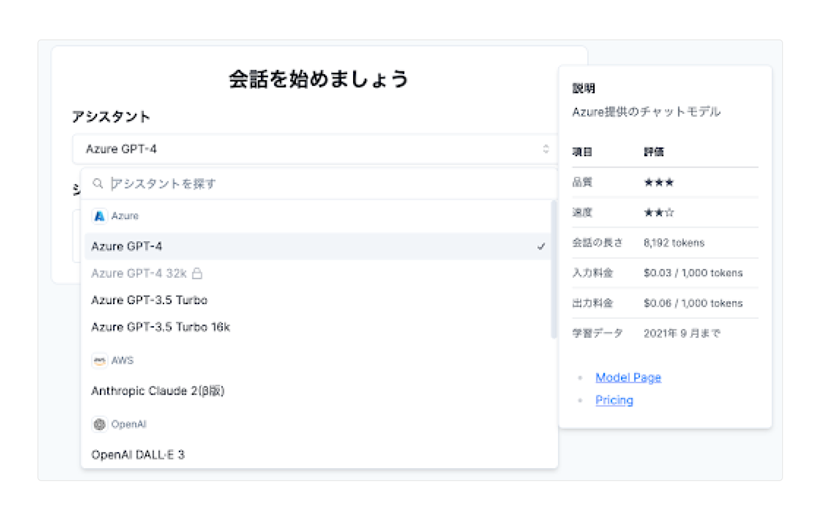
Task: Select Anthropic Claude 2(β版) under AWS
Action: [157, 391]
